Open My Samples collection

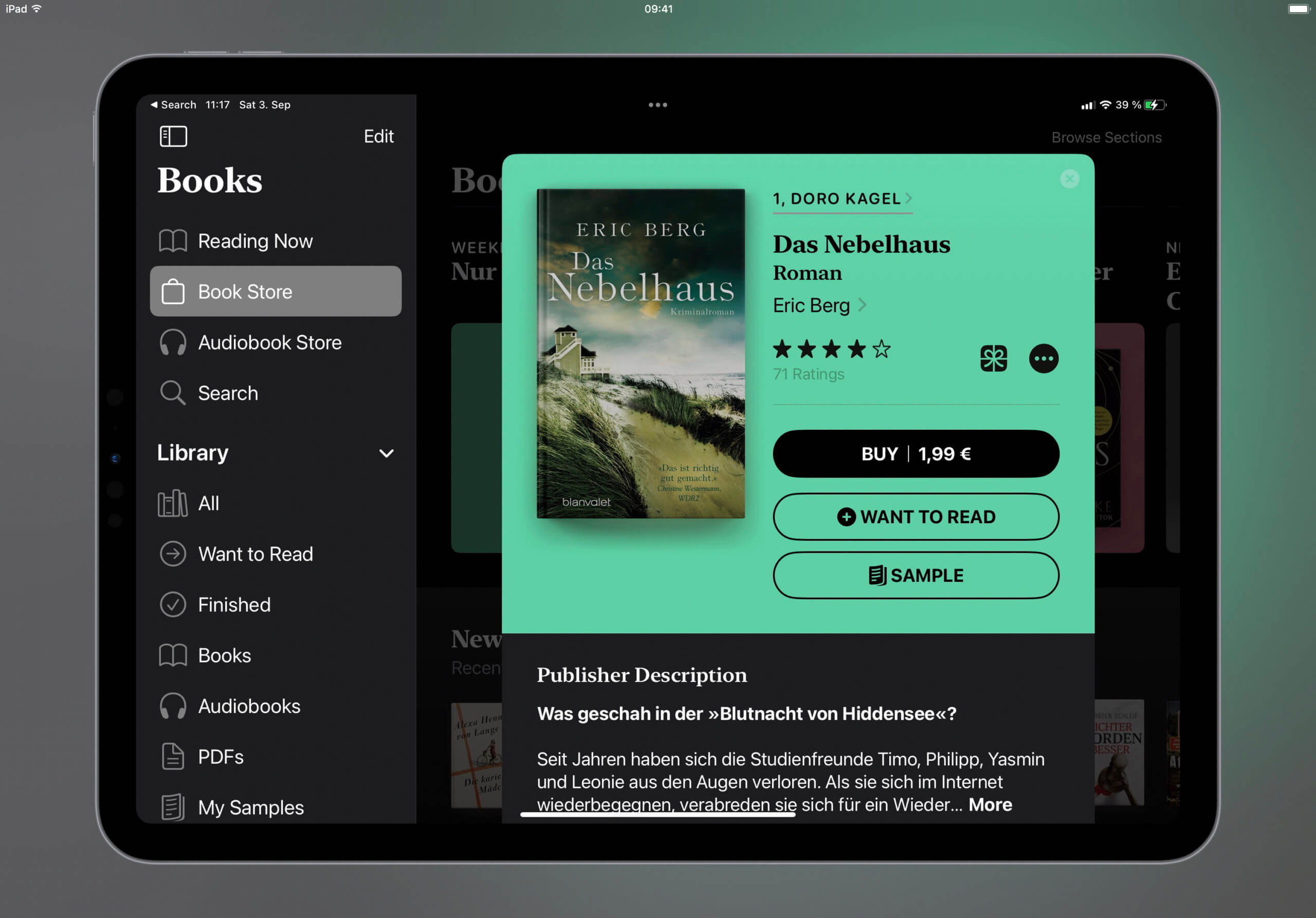[x=275, y=807]
